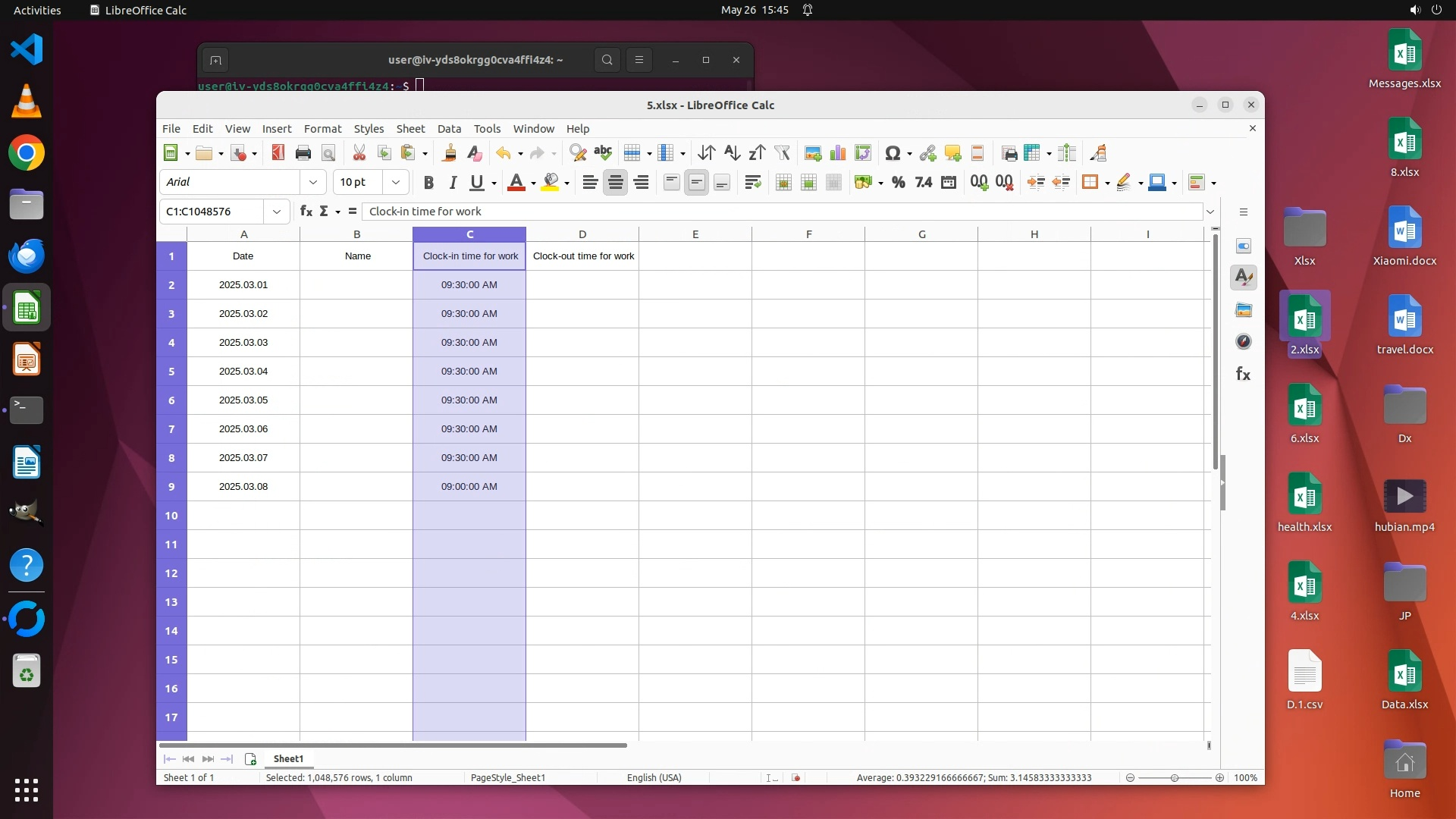Enable Wrap Text for selection
Image resolution: width=1456 pixels, height=819 pixels.
[752, 182]
